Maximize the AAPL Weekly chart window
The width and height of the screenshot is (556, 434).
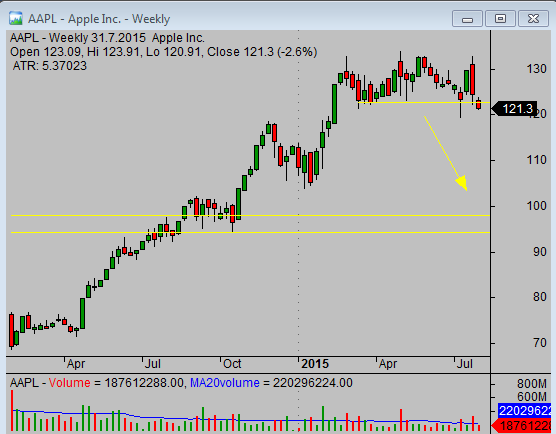click(x=500, y=19)
